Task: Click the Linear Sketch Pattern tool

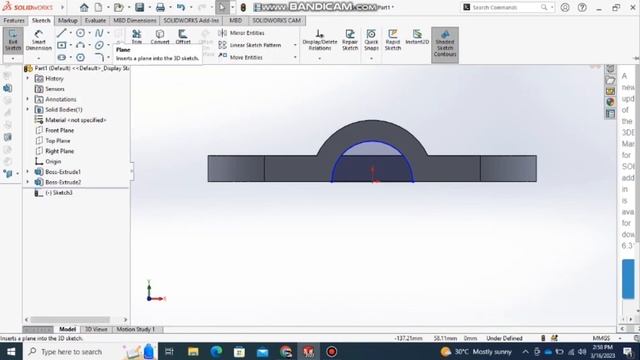Action: click(250, 45)
